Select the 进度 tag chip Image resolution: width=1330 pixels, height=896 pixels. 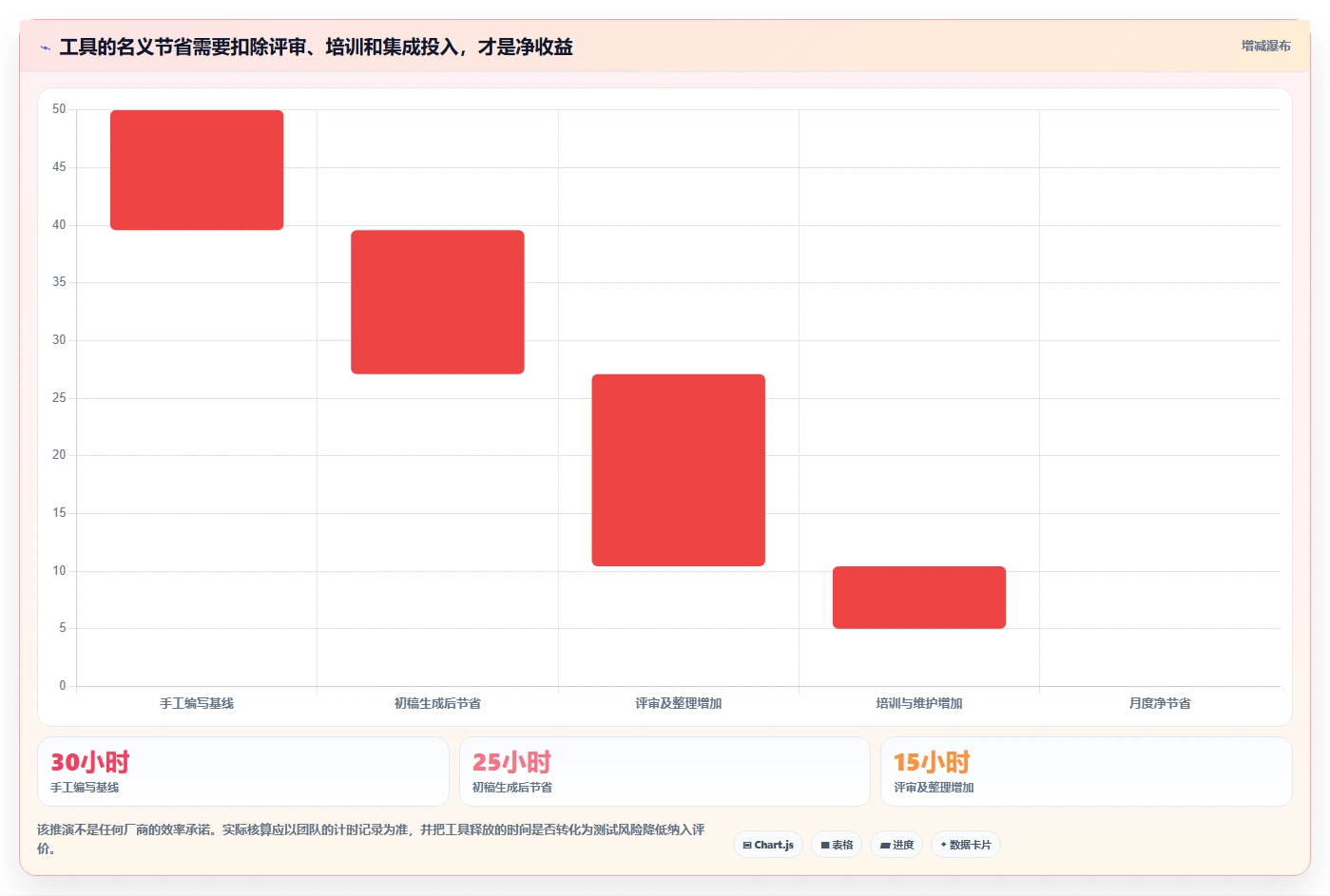[896, 845]
